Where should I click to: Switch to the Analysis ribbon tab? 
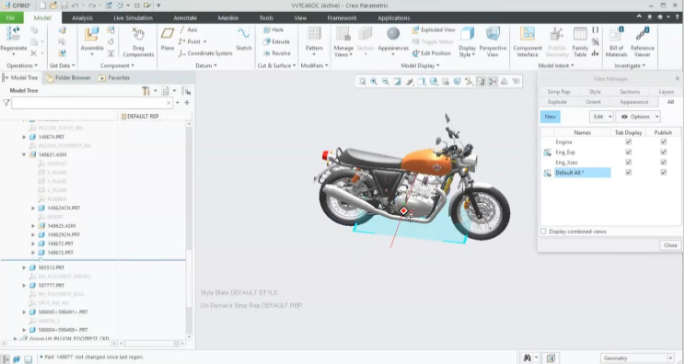[82, 18]
